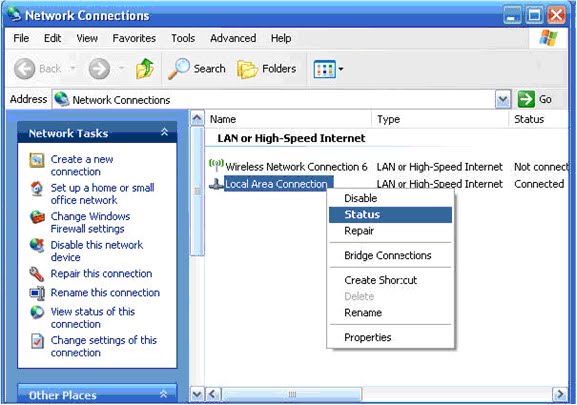Image resolution: width=577 pixels, height=405 pixels.
Task: Click Change Windows Firewall settings link
Action: (x=90, y=223)
